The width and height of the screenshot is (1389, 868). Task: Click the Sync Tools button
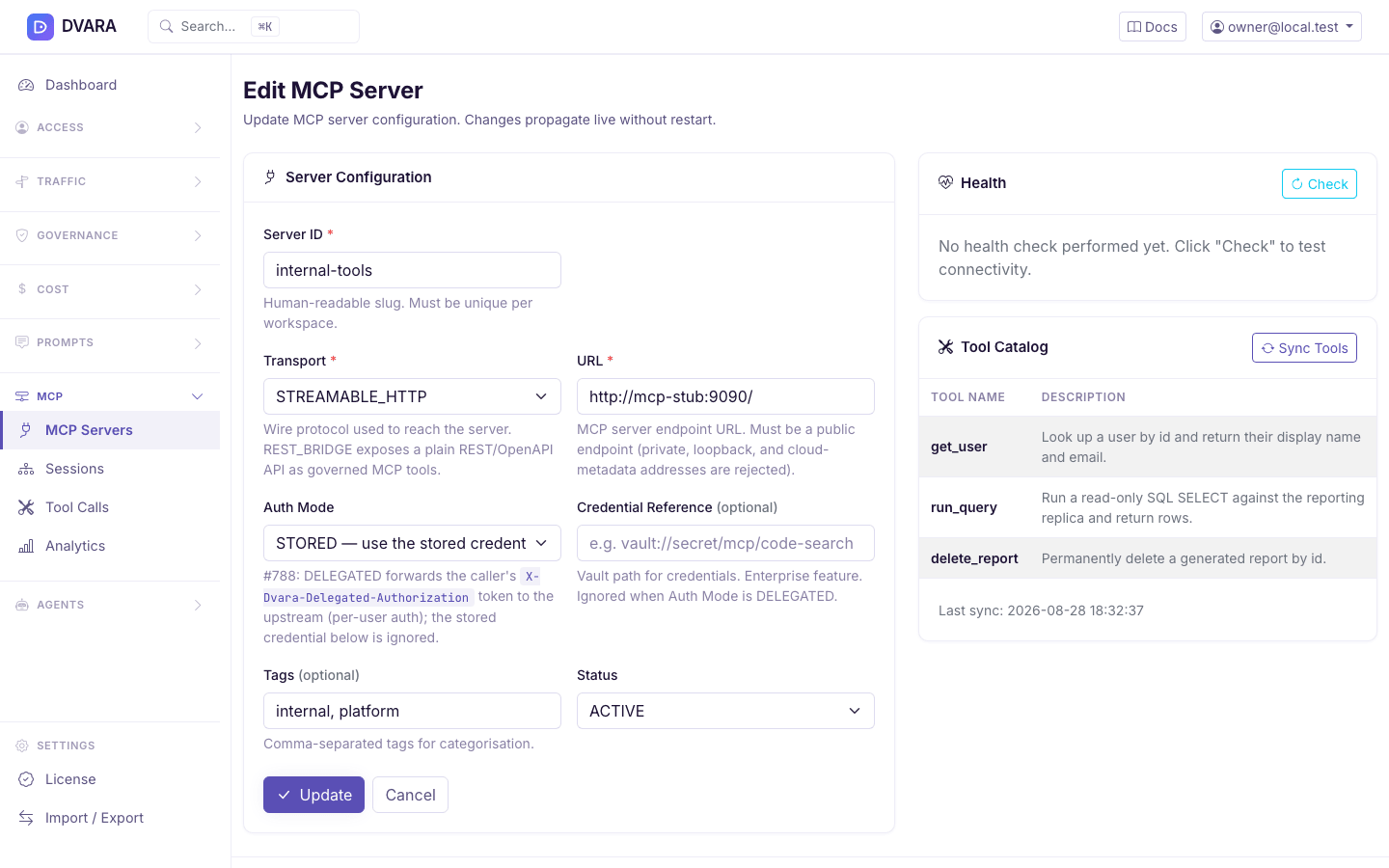tap(1304, 348)
